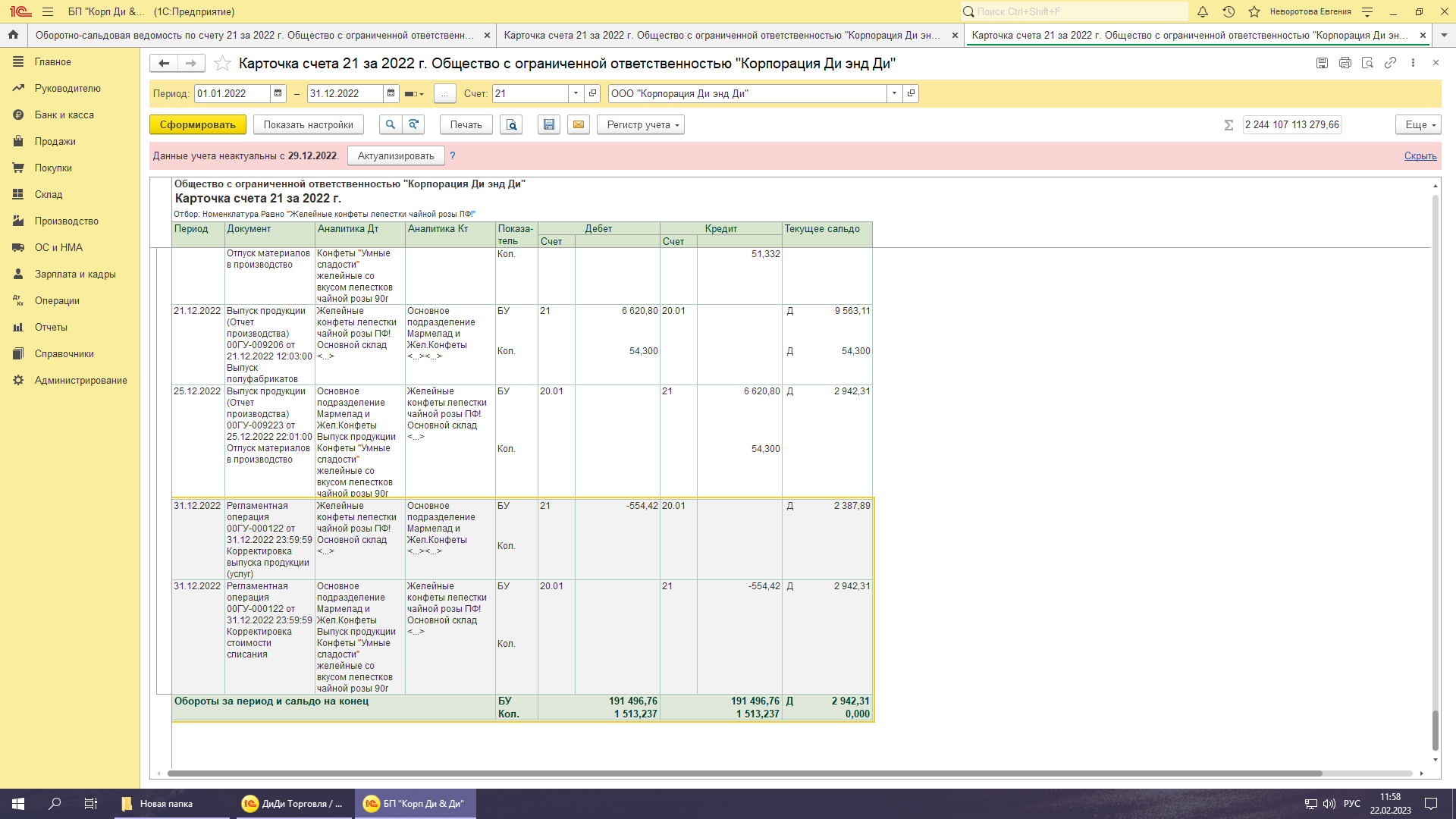Image resolution: width=1456 pixels, height=819 pixels.
Task: Open the tabs list dropdown arrow
Action: coord(1444,35)
